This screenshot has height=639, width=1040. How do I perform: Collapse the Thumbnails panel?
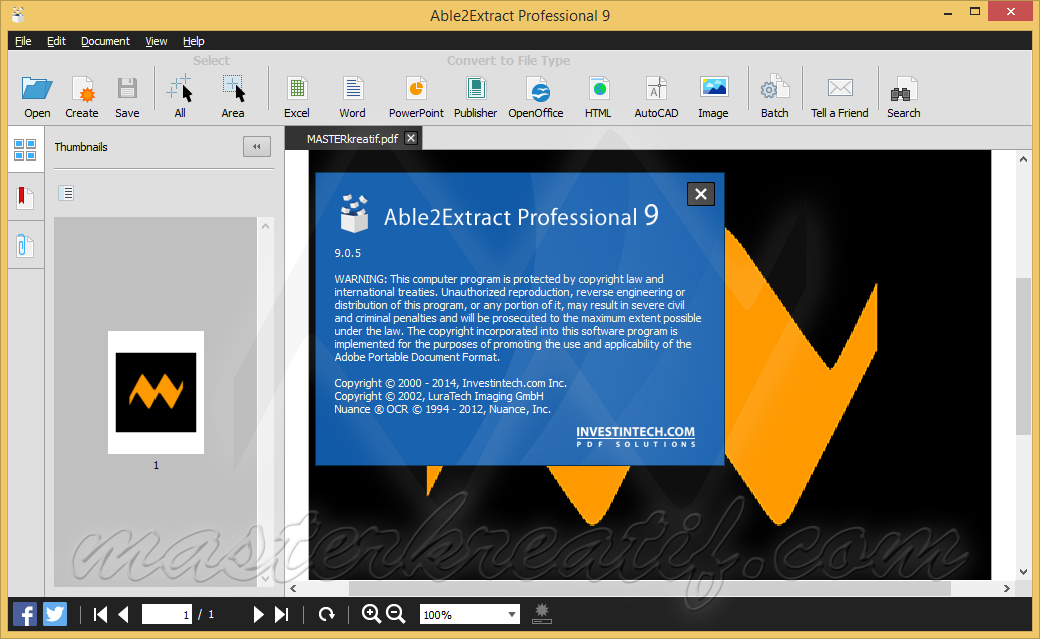257,147
